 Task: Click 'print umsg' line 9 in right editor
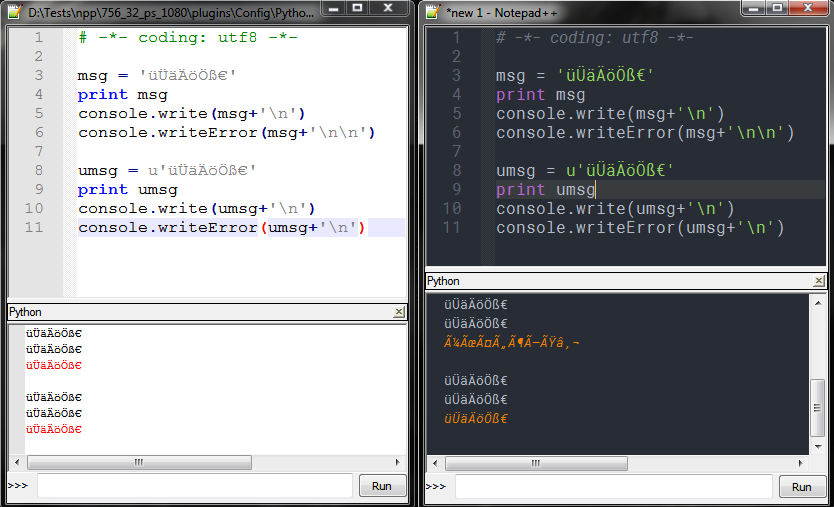click(x=546, y=190)
